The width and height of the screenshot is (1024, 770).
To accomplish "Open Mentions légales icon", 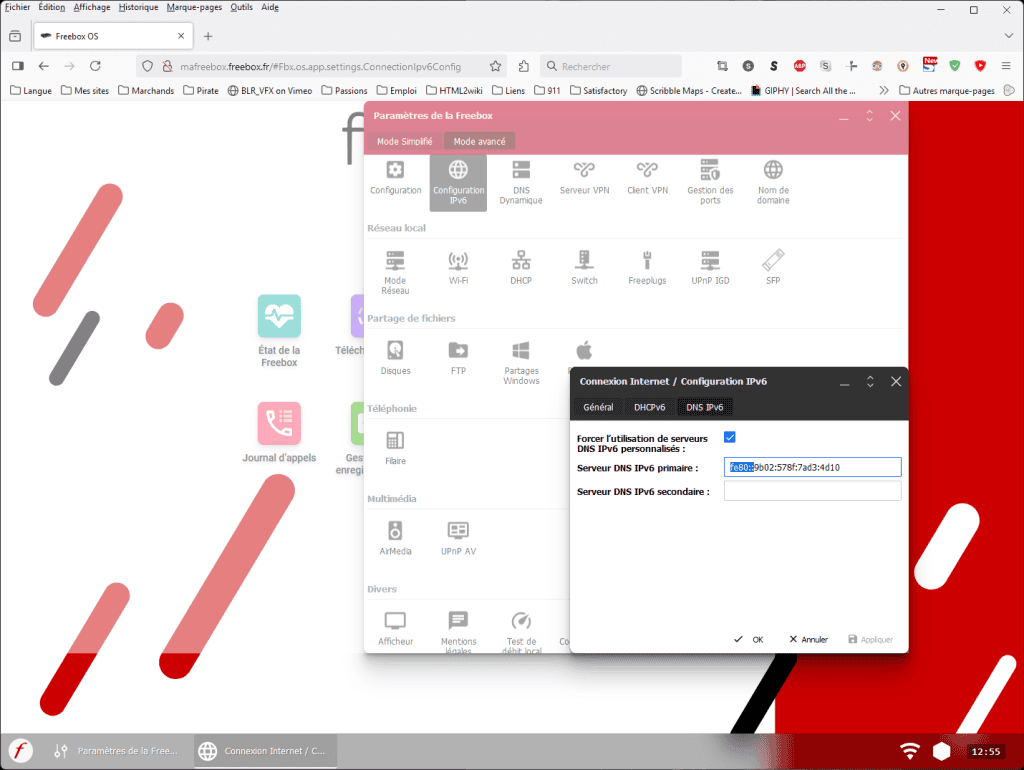I will point(458,632).
